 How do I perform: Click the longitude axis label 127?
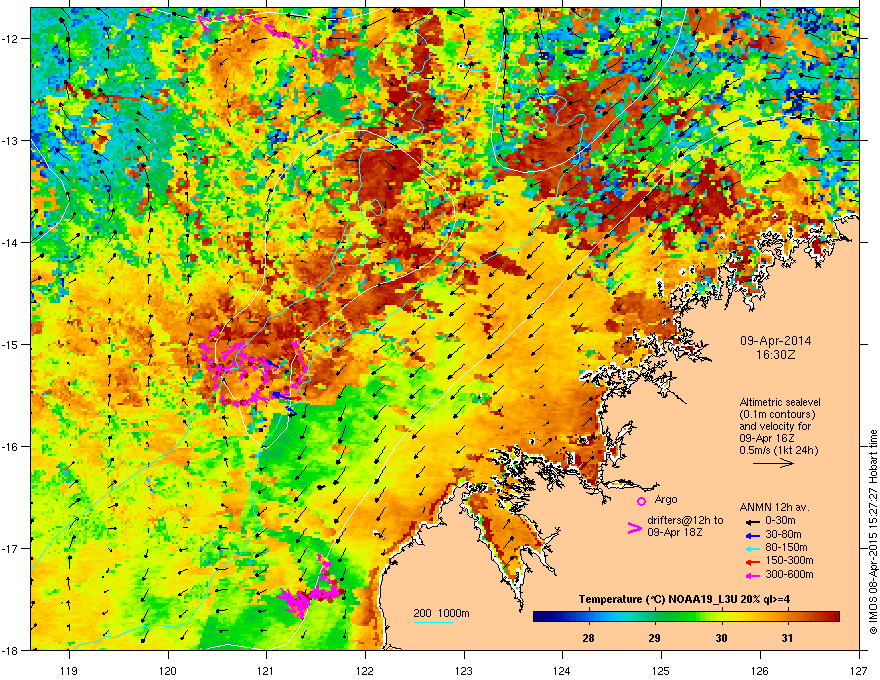(x=859, y=670)
